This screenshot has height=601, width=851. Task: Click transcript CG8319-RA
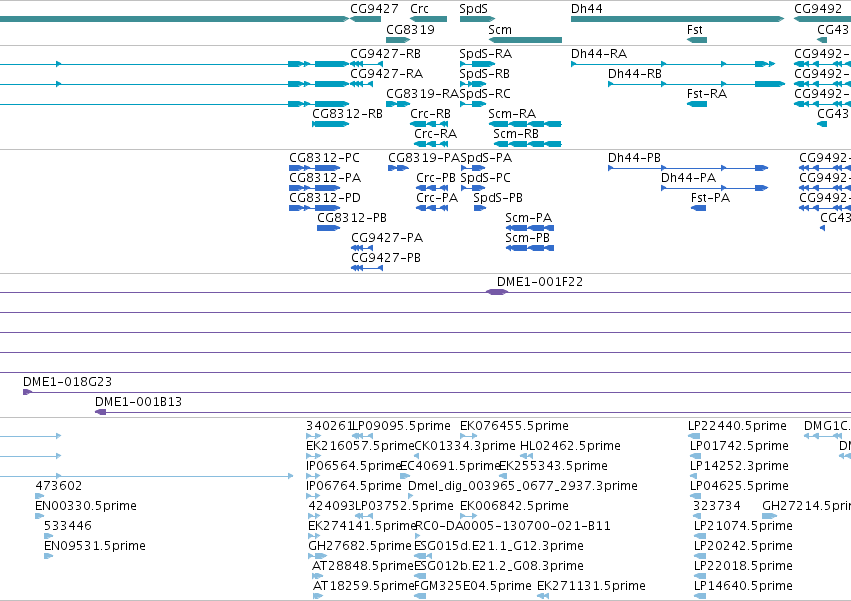click(398, 104)
